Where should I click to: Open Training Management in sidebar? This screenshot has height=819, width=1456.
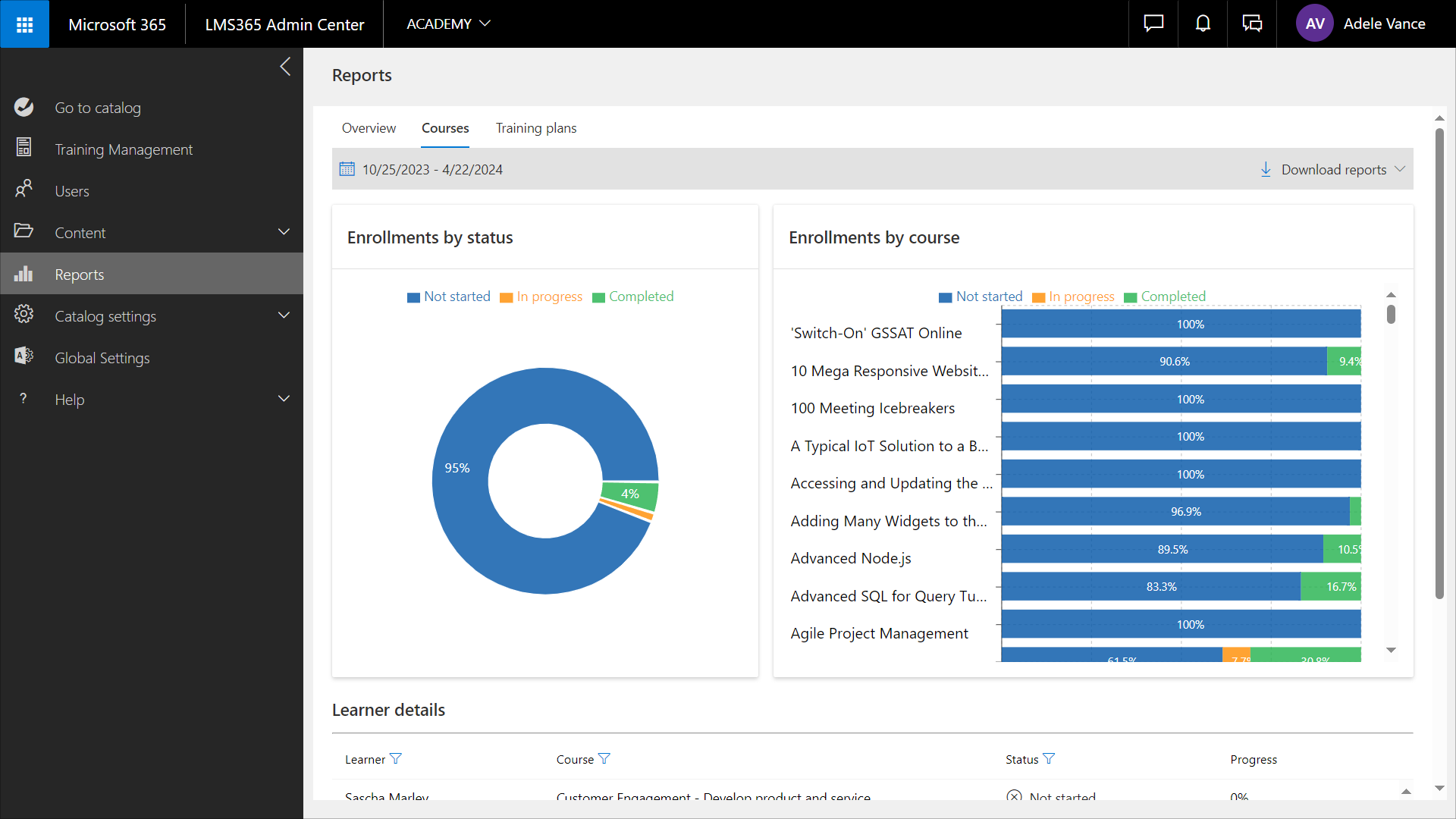pos(124,149)
